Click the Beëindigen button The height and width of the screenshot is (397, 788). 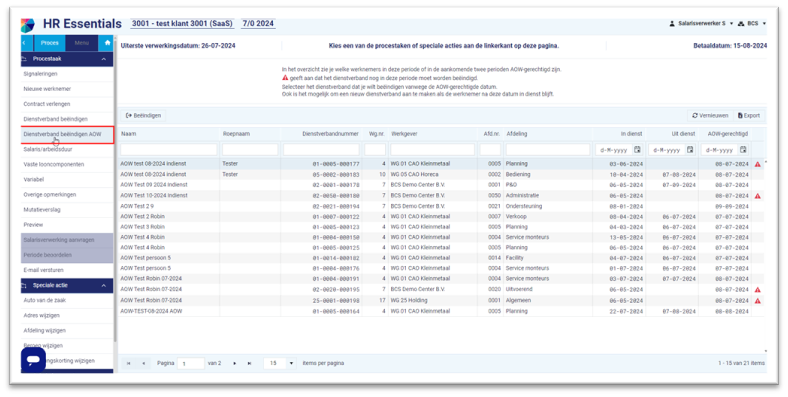click(143, 116)
